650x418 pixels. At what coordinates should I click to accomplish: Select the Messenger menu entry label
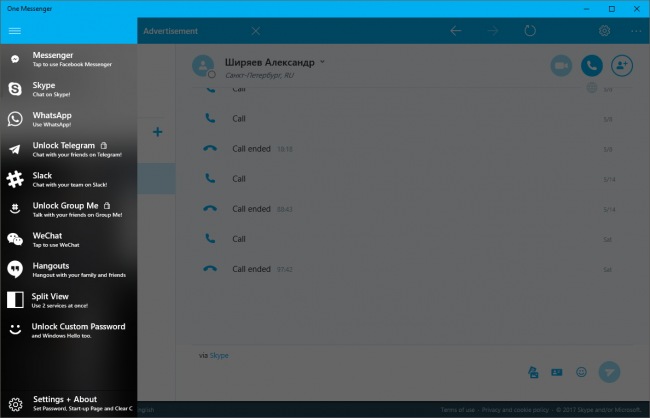coord(53,55)
